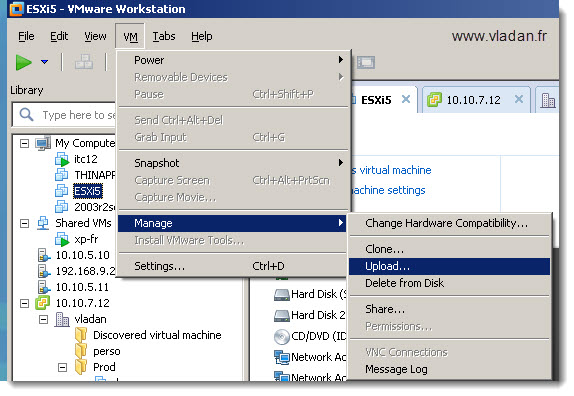Open the View menu
This screenshot has height=396, width=574.
[95, 36]
